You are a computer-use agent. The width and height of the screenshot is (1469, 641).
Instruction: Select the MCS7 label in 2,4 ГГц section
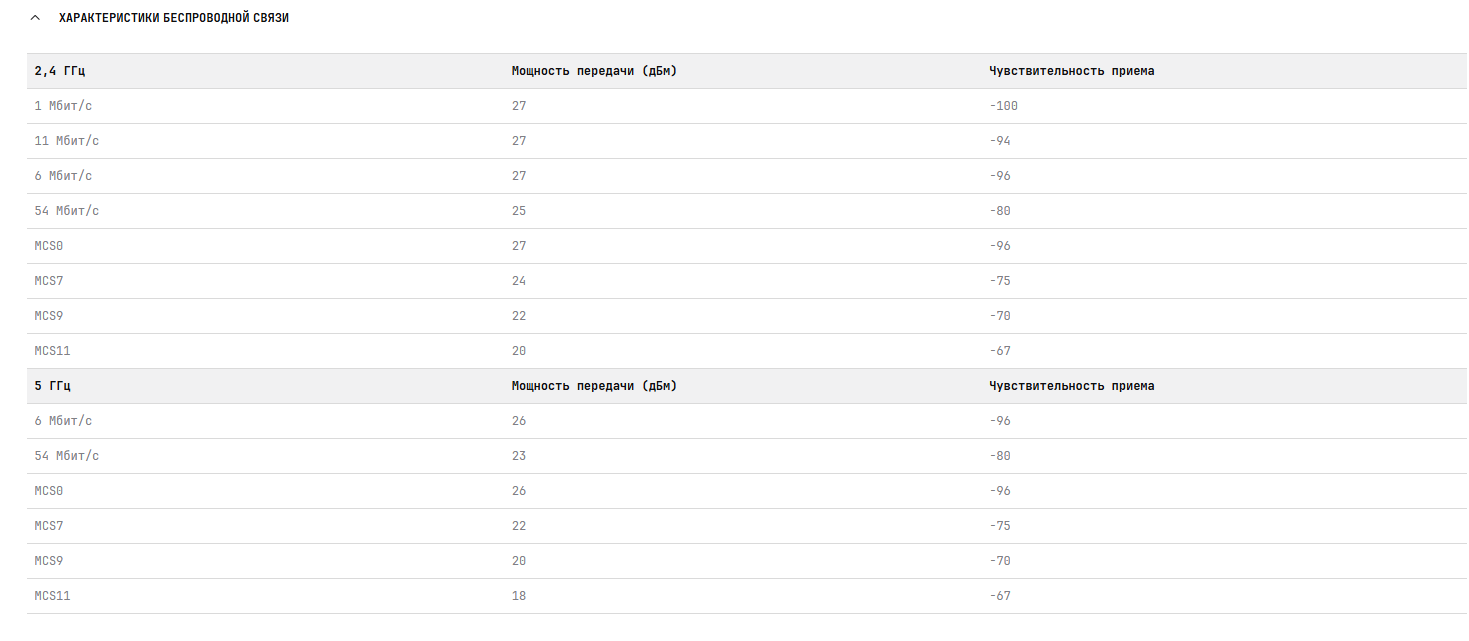[49, 281]
